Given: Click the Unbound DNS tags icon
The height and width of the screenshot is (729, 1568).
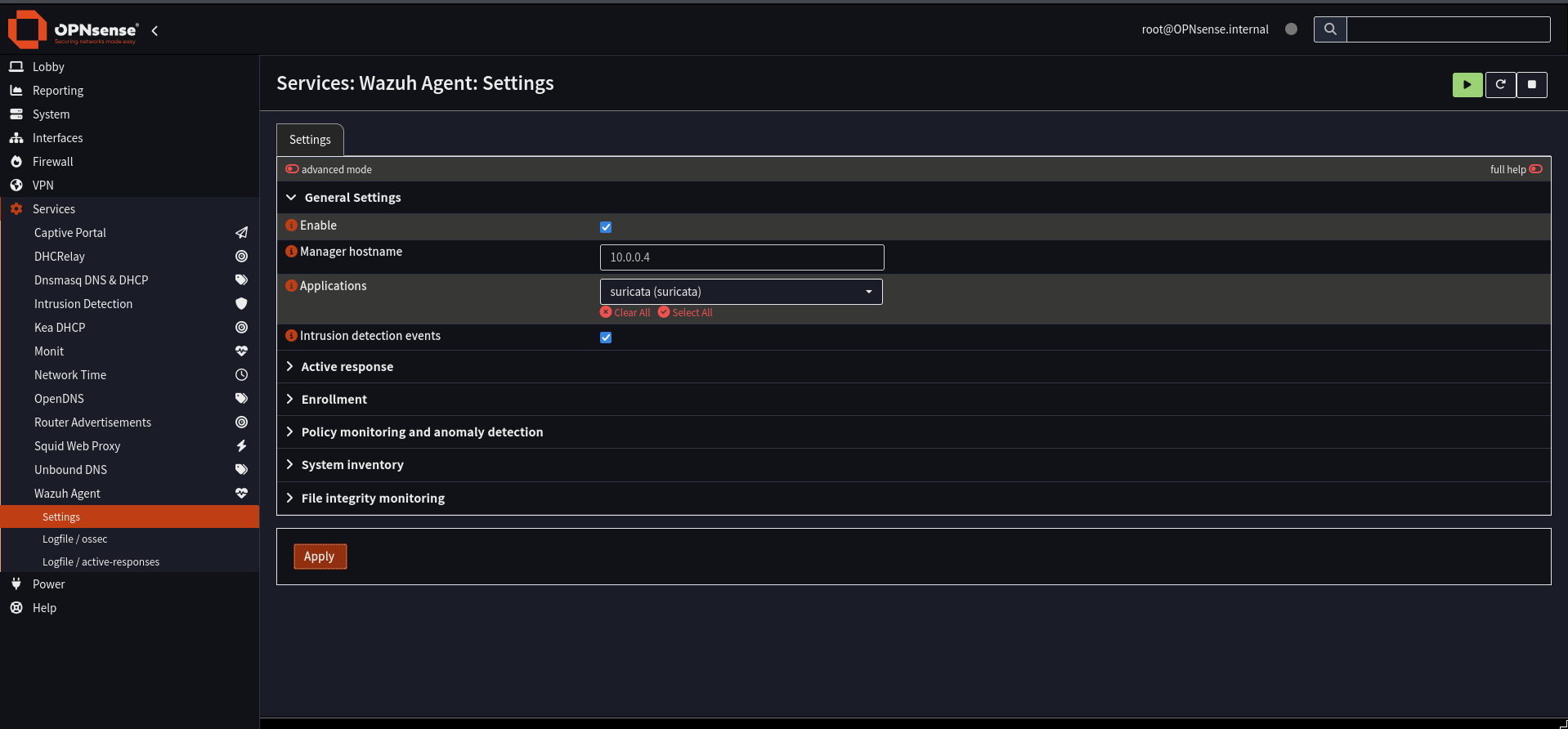Looking at the screenshot, I should click(241, 470).
